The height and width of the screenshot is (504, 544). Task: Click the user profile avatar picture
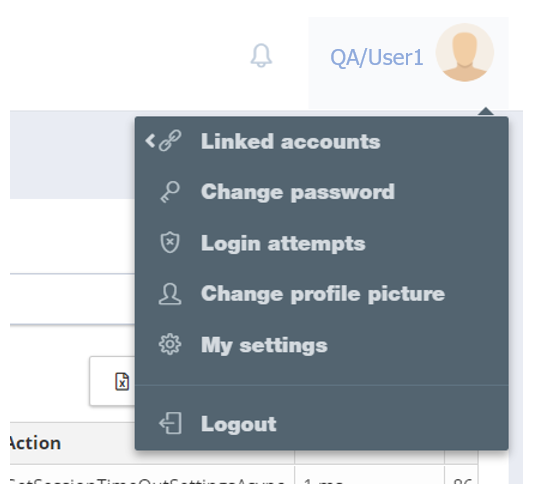(465, 52)
